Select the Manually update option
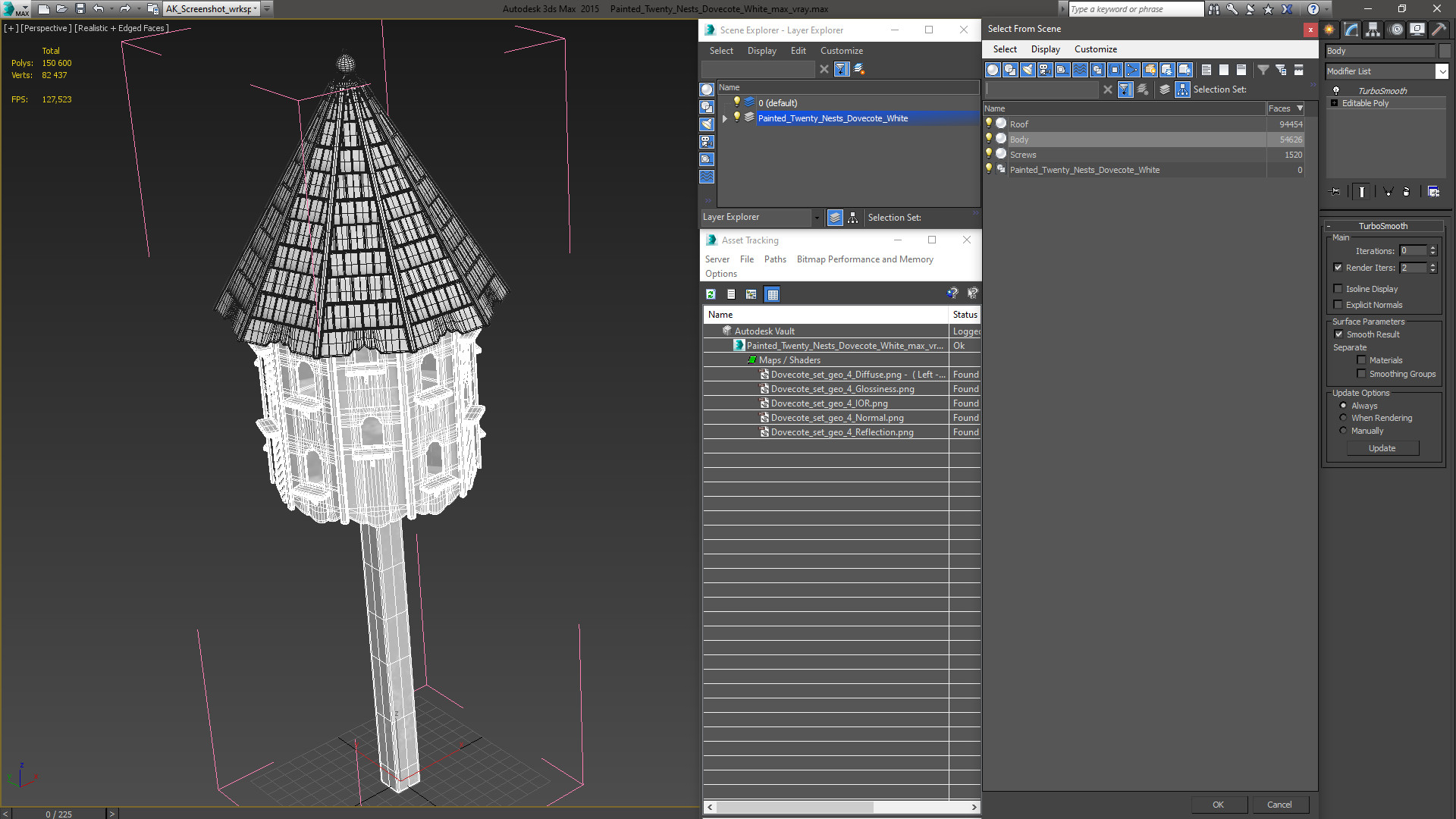 click(x=1343, y=431)
